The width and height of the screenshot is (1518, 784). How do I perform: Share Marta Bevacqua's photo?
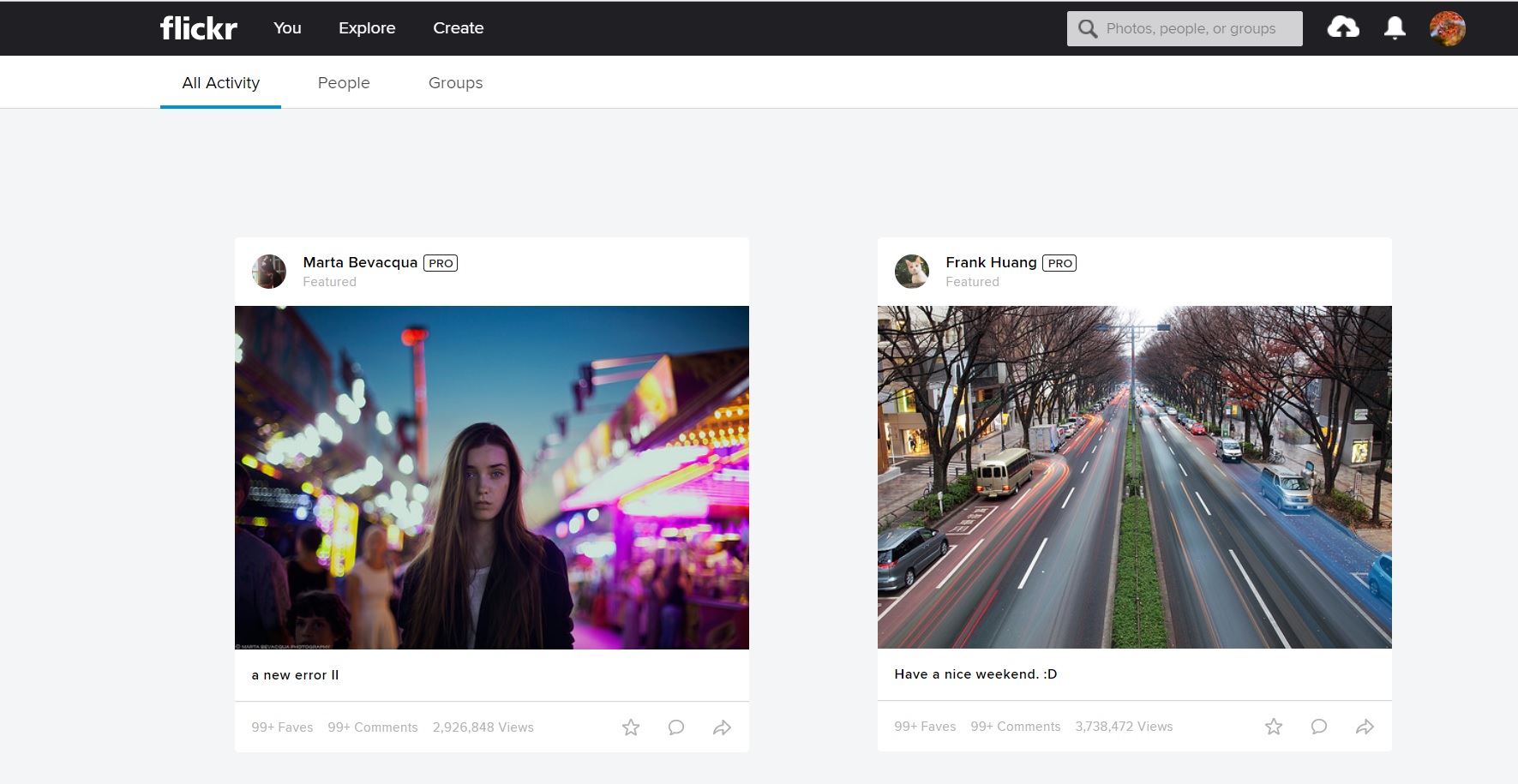click(x=722, y=727)
